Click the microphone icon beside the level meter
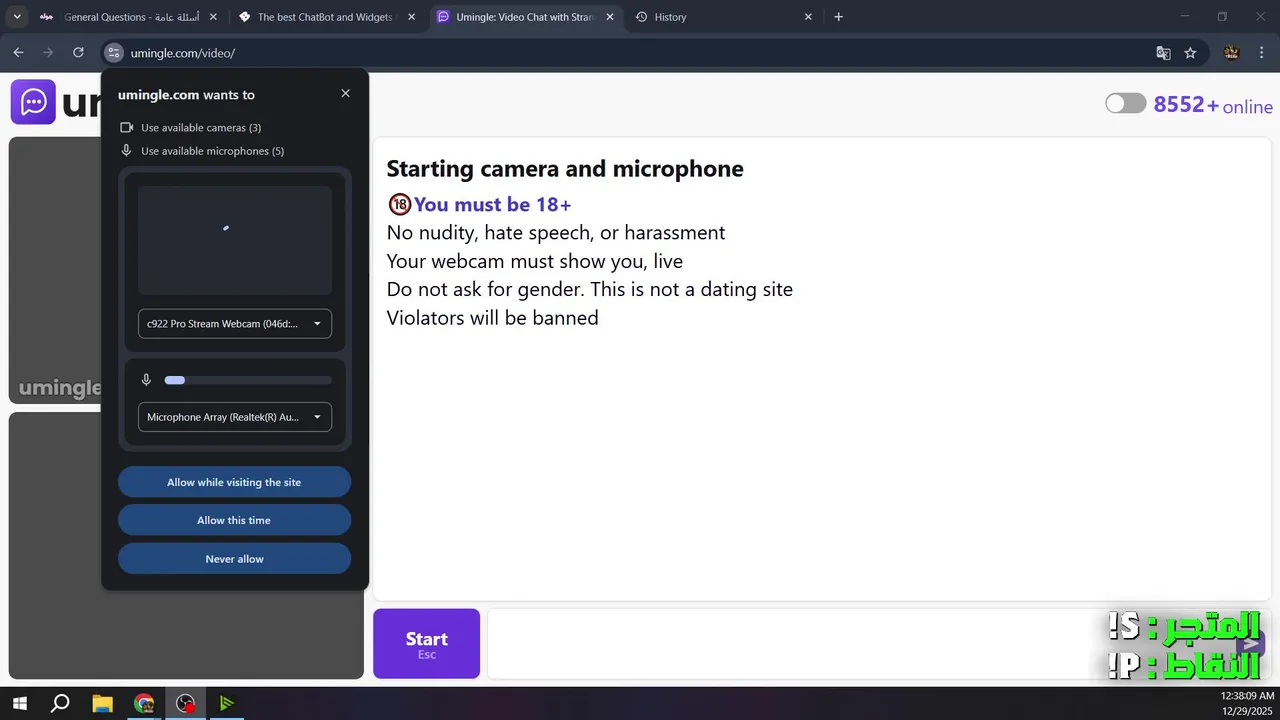Viewport: 1280px width, 720px height. pyautogui.click(x=146, y=380)
